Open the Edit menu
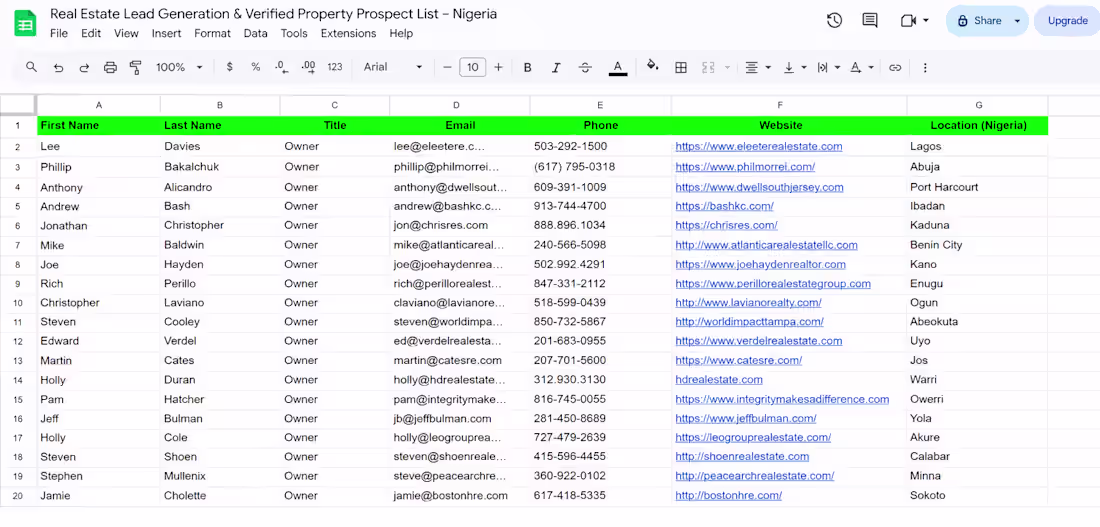The width and height of the screenshot is (1100, 527). (91, 33)
